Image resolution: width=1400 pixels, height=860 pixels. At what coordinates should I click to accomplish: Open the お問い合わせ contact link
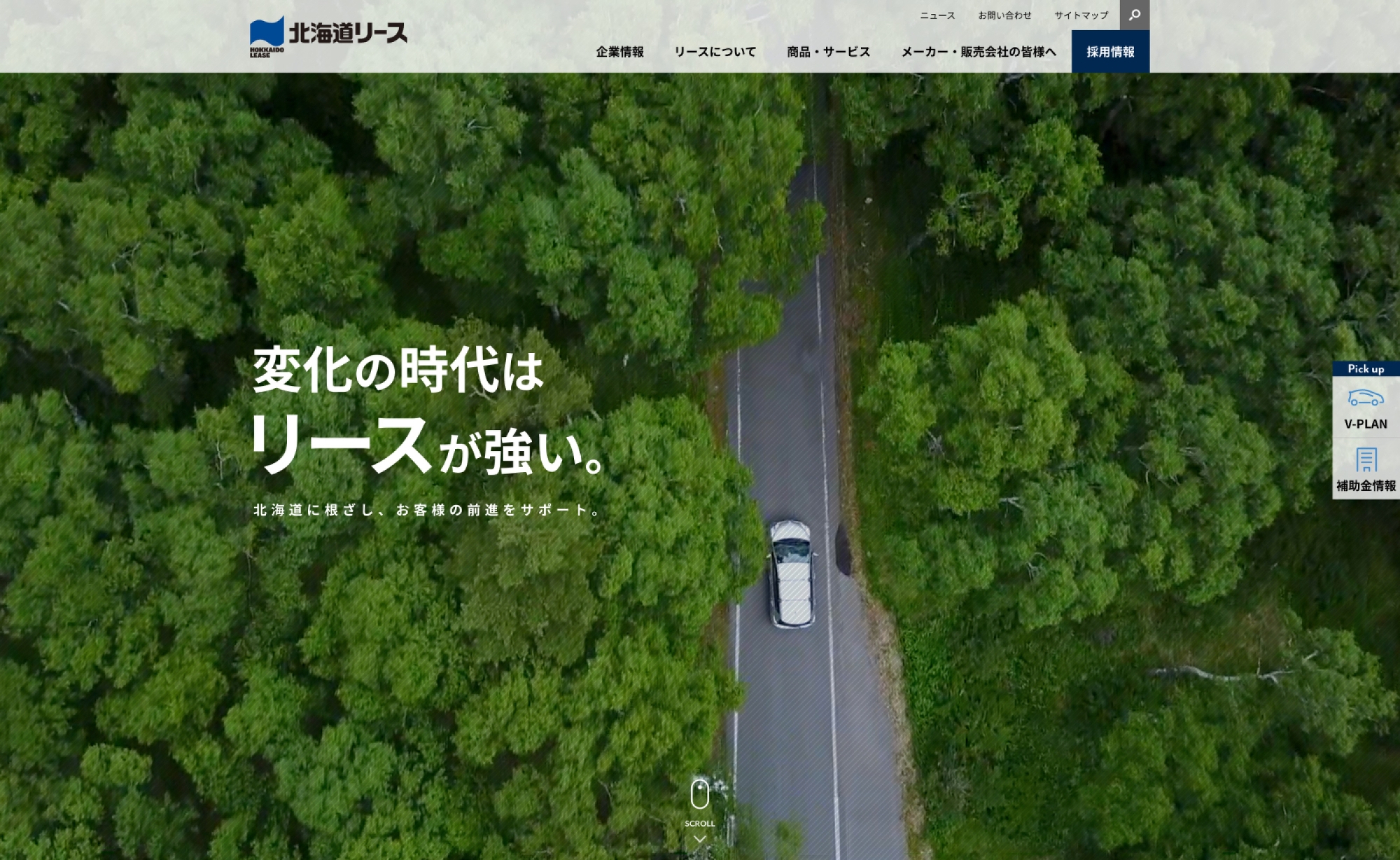coord(1004,15)
